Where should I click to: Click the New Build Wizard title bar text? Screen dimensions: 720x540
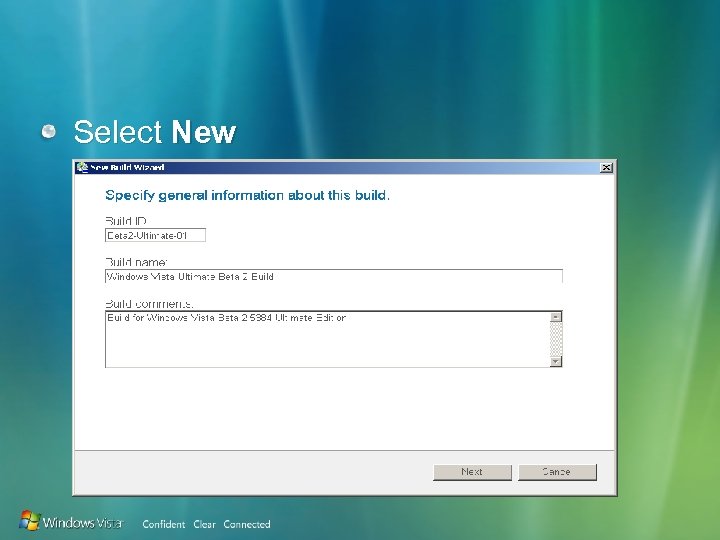(x=127, y=167)
